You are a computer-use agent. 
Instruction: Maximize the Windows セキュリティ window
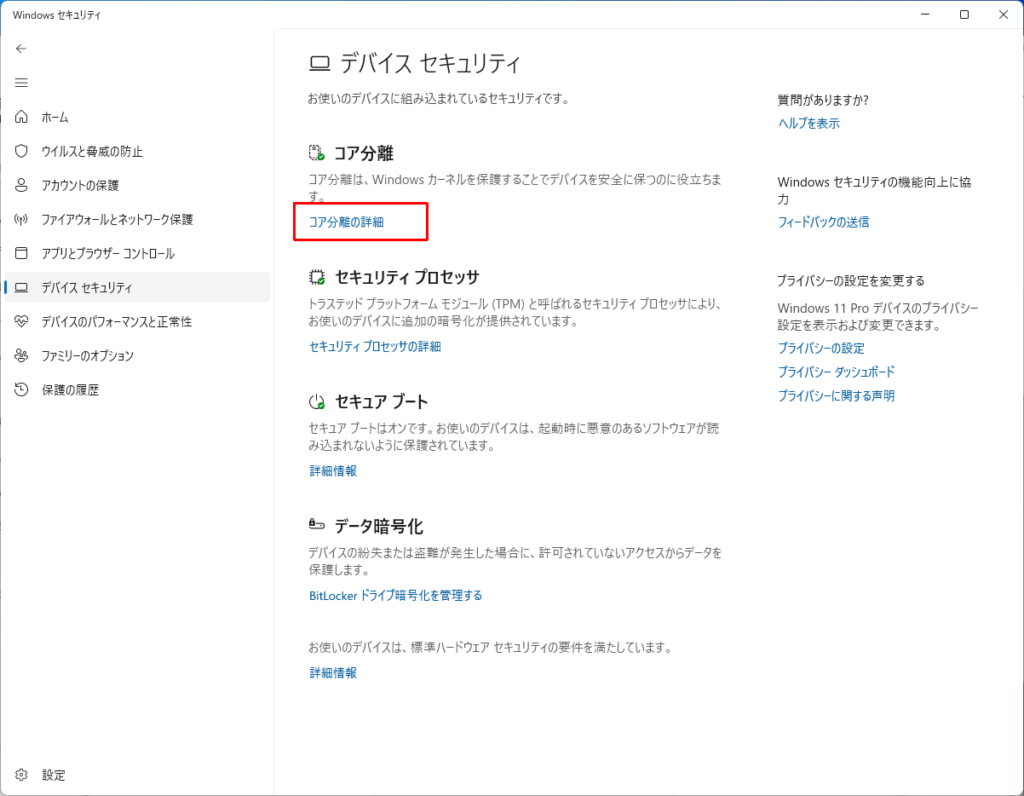coord(964,14)
